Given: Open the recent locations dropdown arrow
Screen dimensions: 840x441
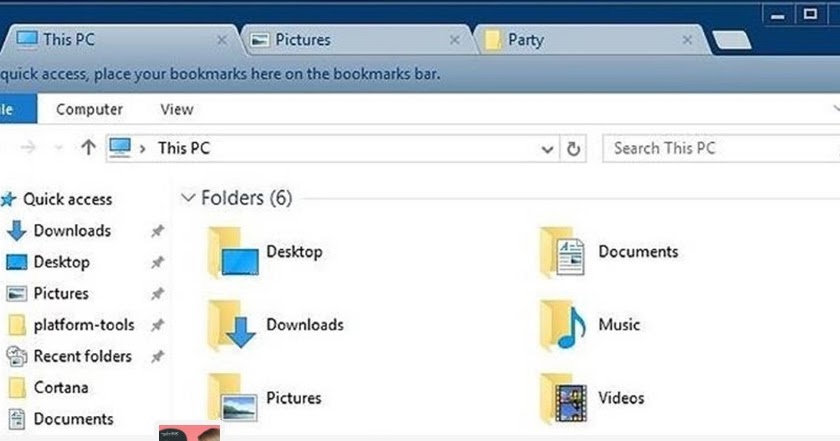Looking at the screenshot, I should [x=58, y=148].
